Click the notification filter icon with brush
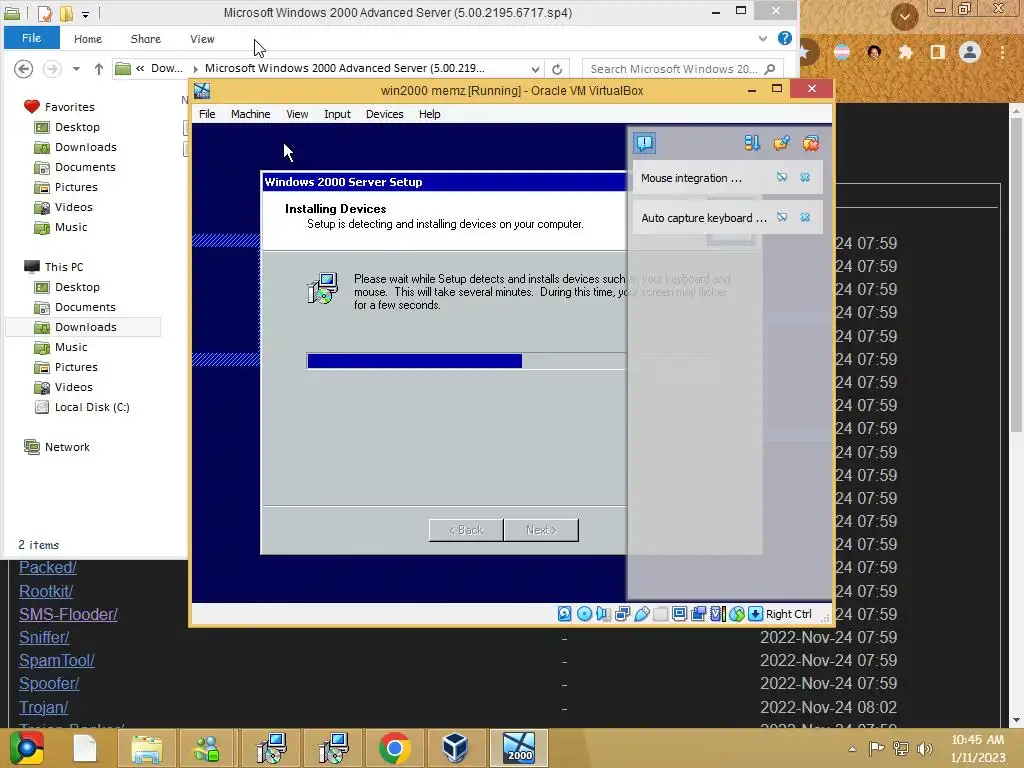 pyautogui.click(x=781, y=143)
